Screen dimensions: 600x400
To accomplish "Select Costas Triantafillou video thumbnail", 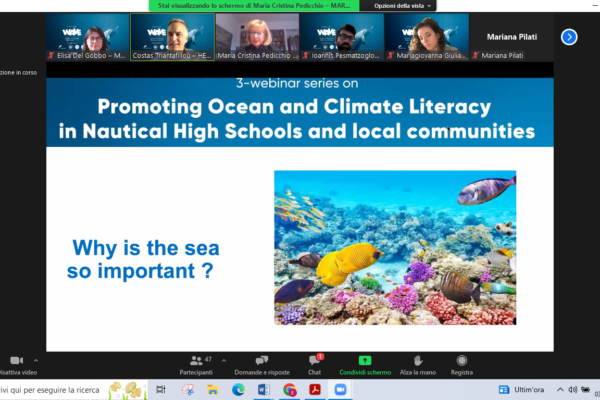I will tap(172, 37).
